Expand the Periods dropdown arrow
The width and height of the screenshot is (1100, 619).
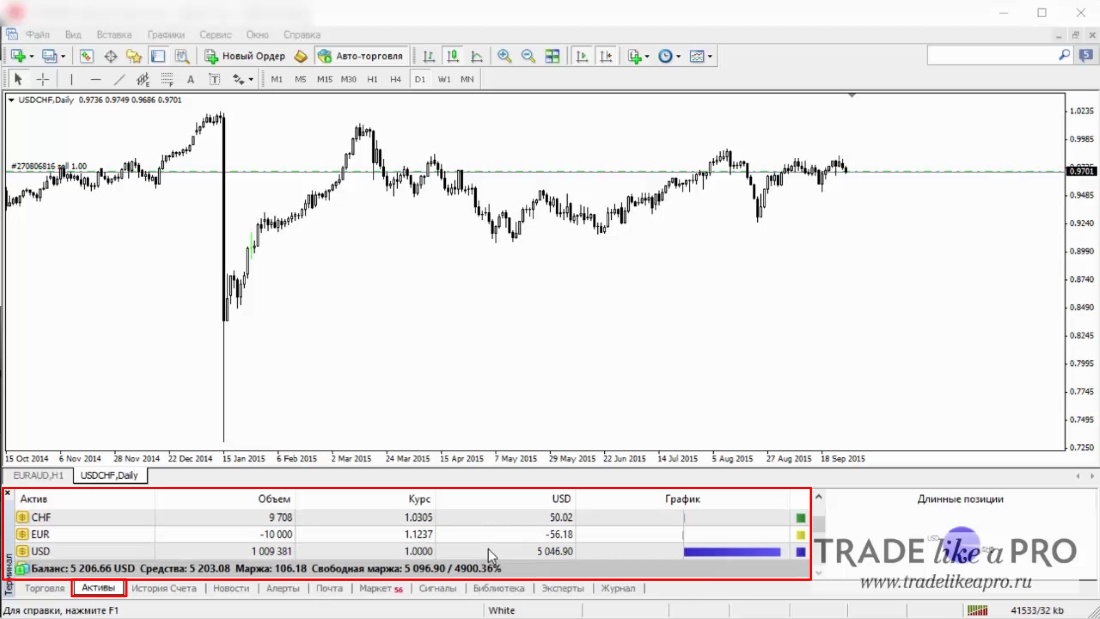point(678,56)
